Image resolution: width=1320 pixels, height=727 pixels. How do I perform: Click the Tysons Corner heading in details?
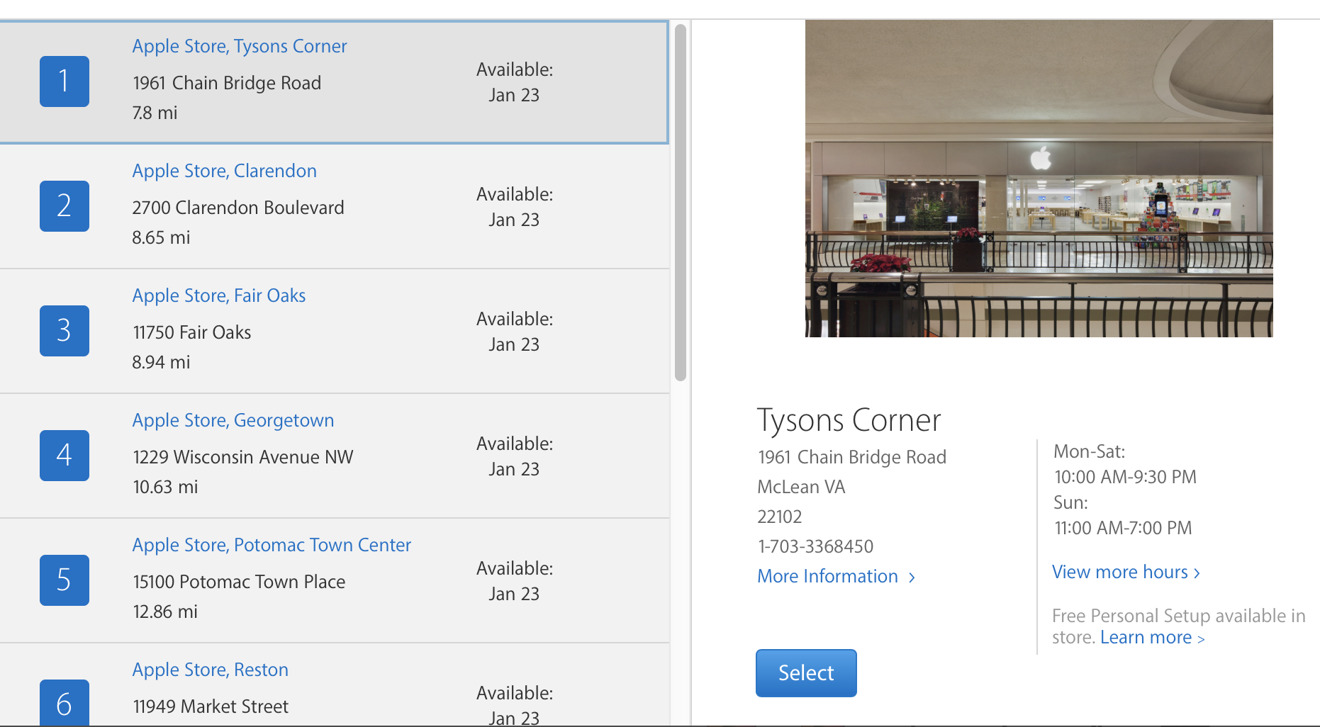click(x=849, y=420)
